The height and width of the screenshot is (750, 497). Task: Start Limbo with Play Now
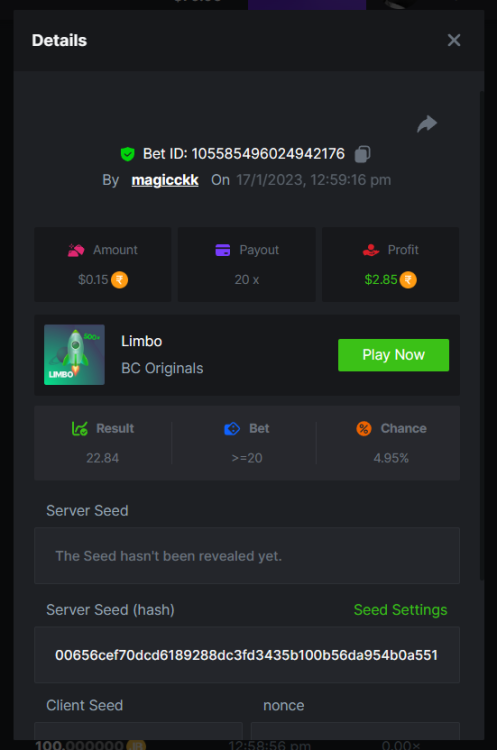394,355
